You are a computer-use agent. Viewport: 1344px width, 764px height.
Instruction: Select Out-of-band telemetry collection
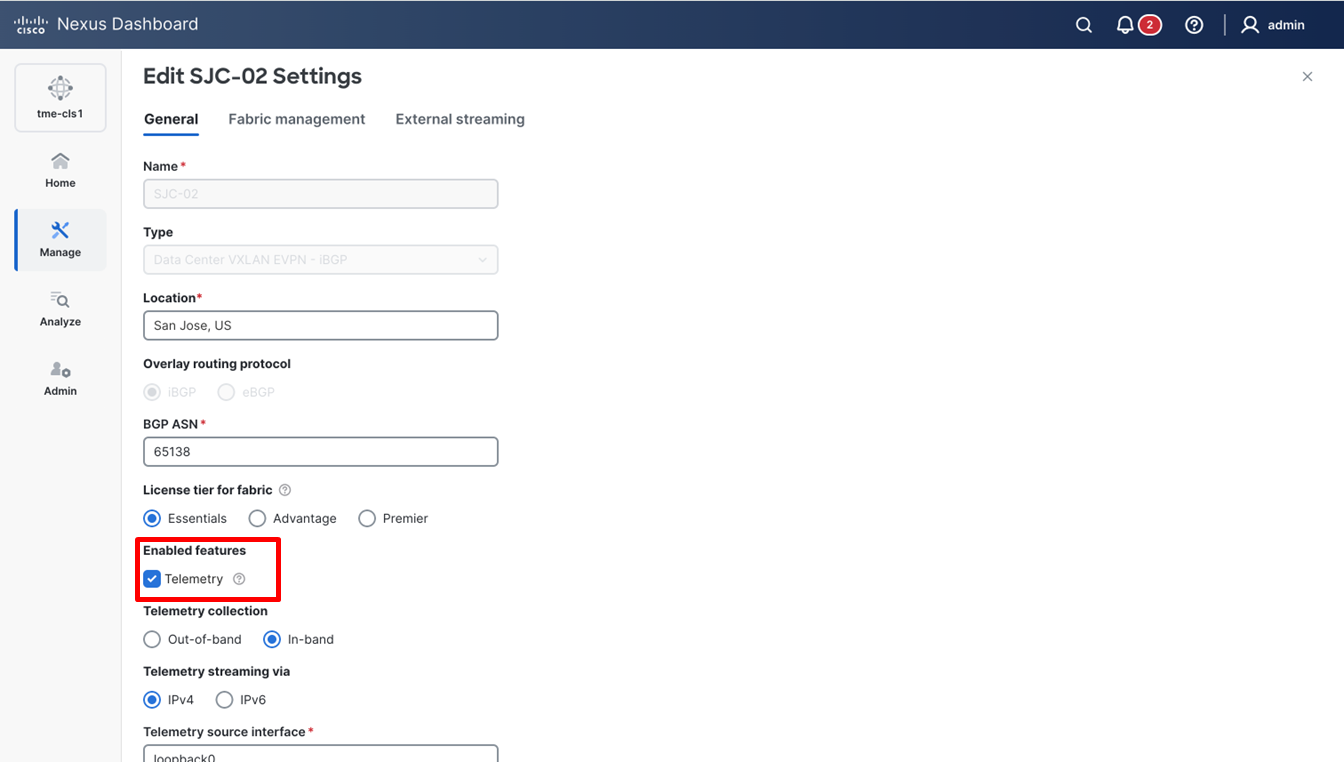click(152, 639)
